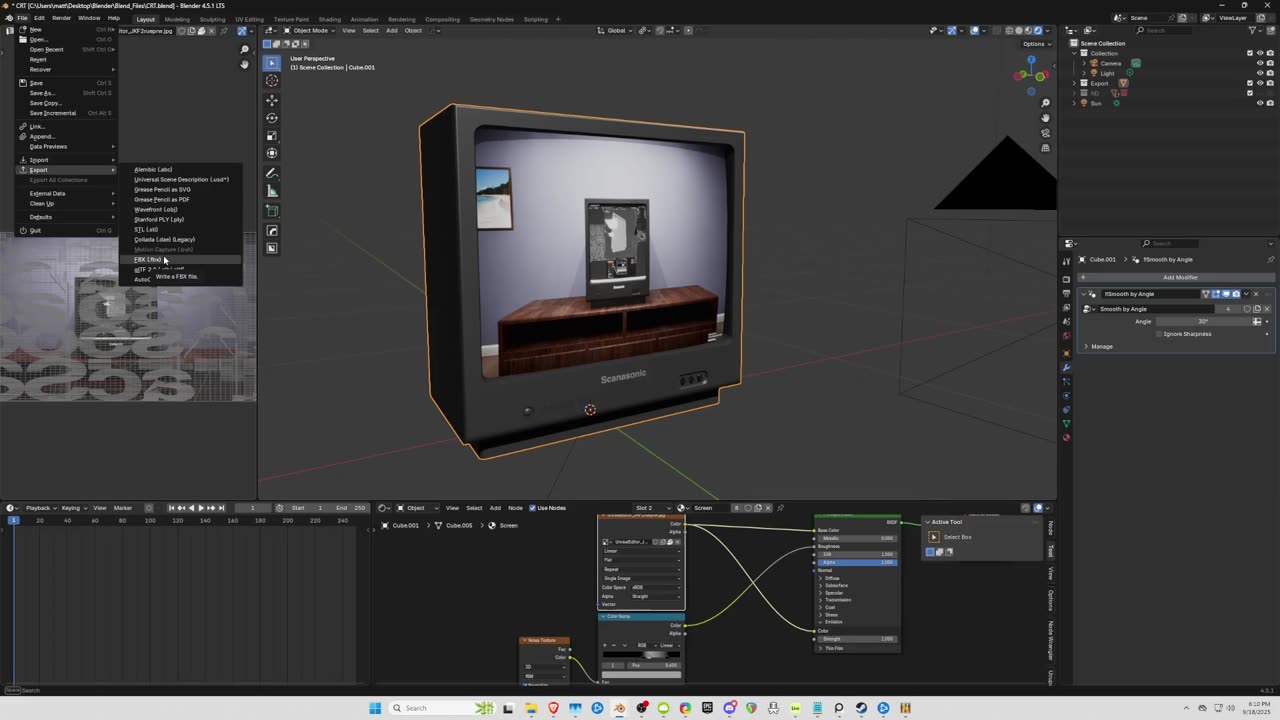1280x720 pixels.
Task: Adjust the Alpha slider on Principled BSDF node
Action: click(x=857, y=562)
